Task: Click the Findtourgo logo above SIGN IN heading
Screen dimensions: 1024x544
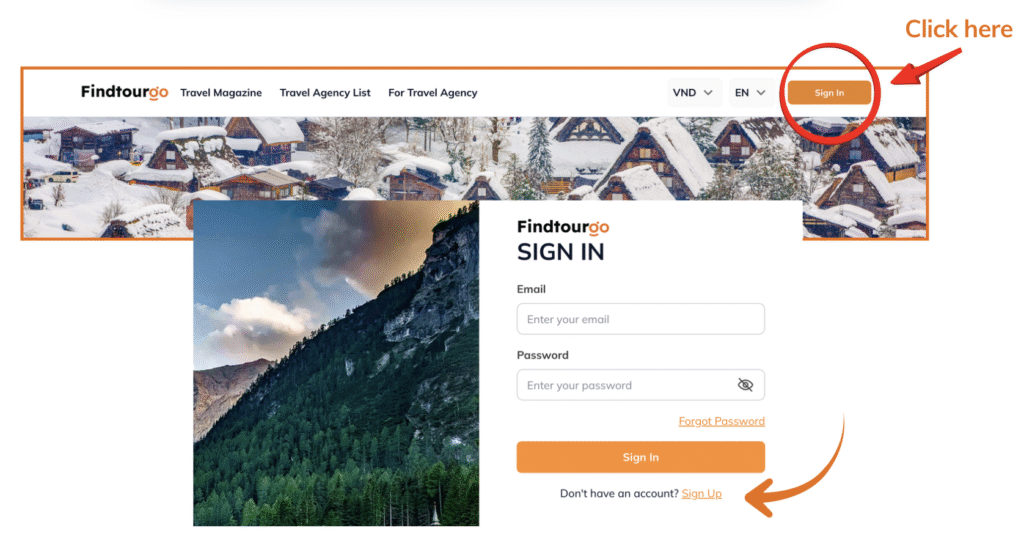Action: (563, 227)
